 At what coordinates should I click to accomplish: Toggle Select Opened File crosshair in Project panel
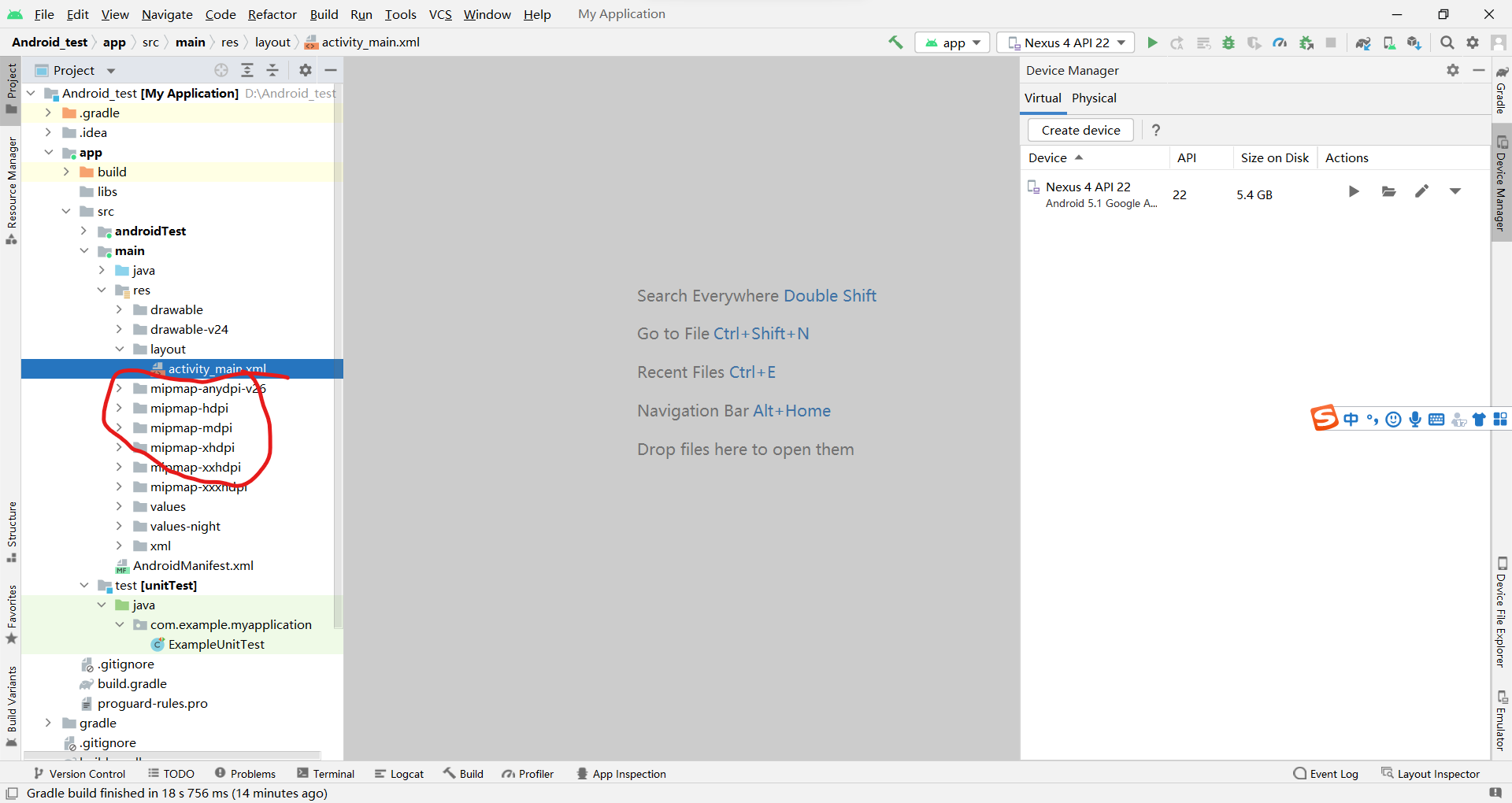click(x=220, y=69)
